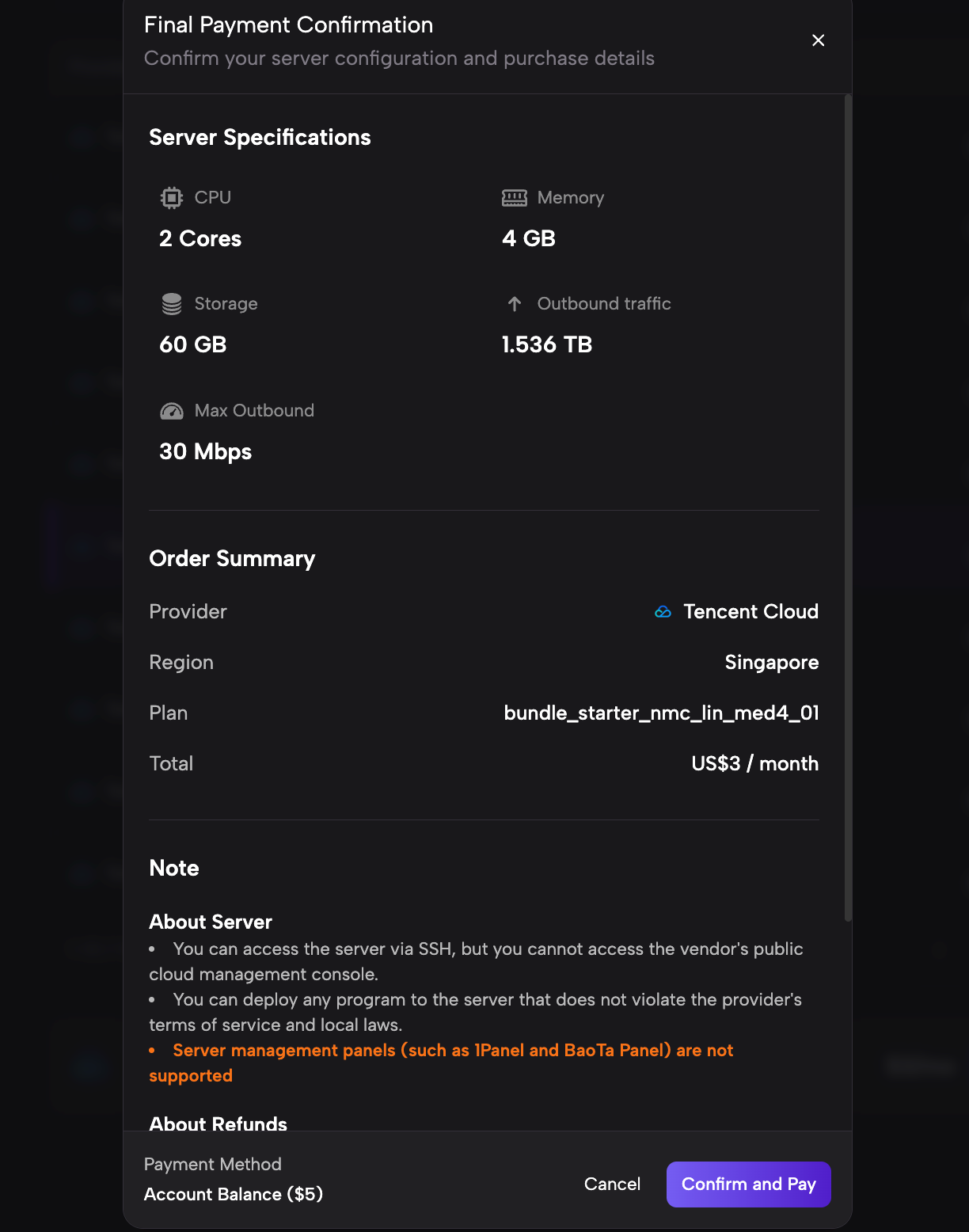The width and height of the screenshot is (969, 1232).
Task: Click the 30 Mbps value
Action: coord(206,452)
